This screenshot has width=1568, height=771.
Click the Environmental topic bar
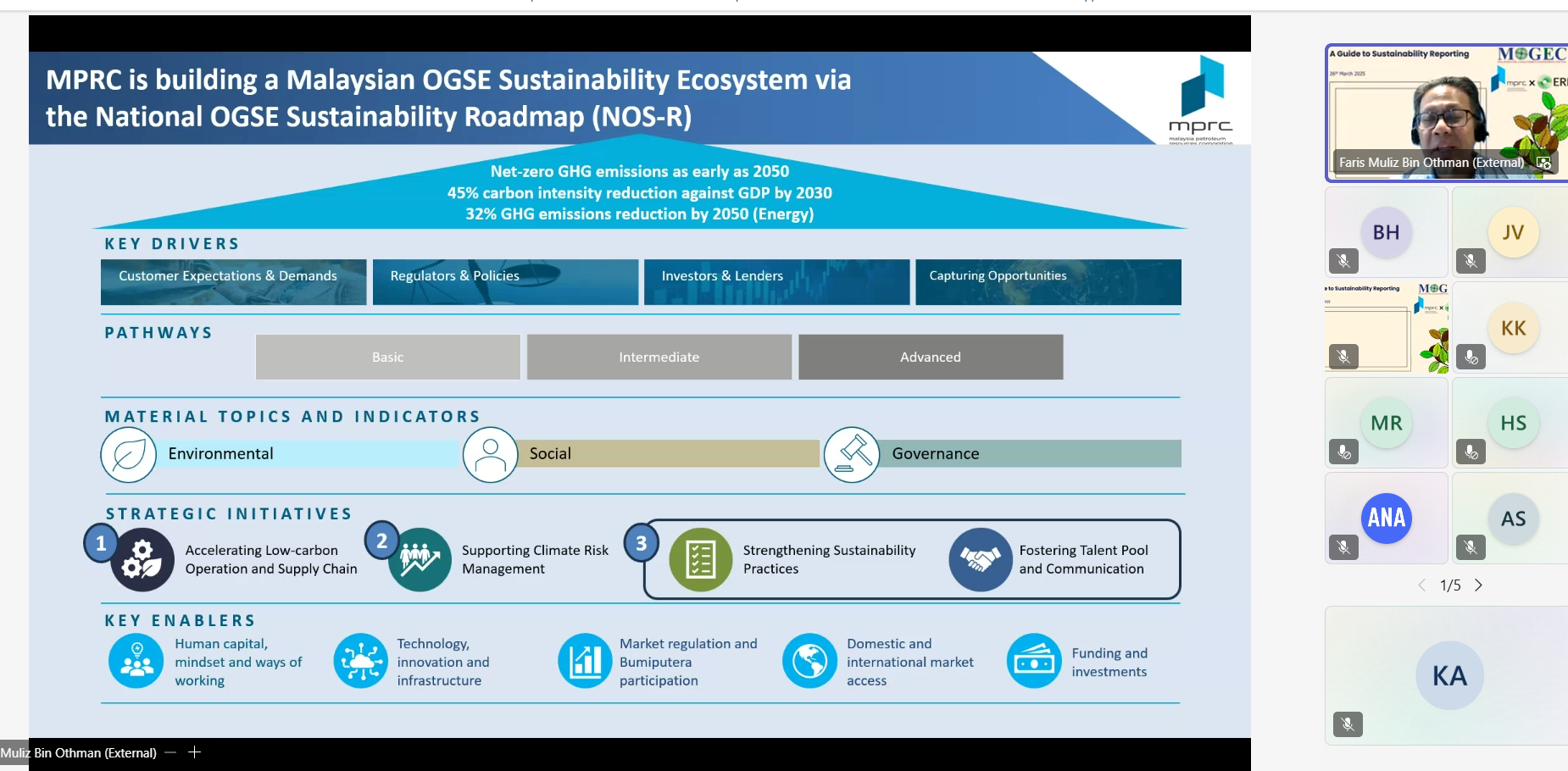pos(307,453)
